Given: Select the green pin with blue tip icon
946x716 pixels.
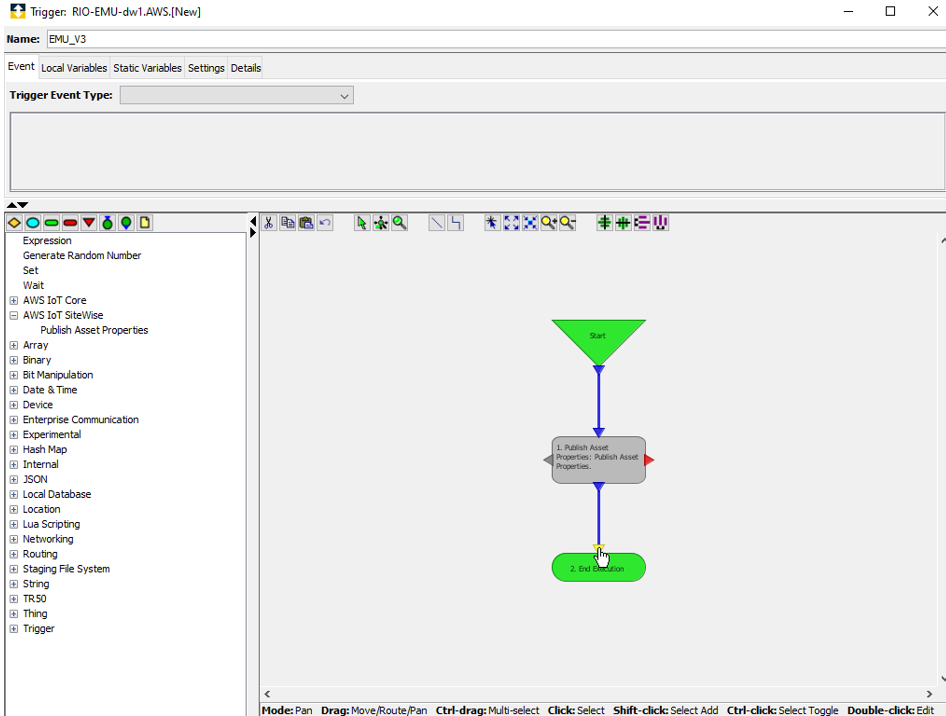Looking at the screenshot, I should click(126, 223).
